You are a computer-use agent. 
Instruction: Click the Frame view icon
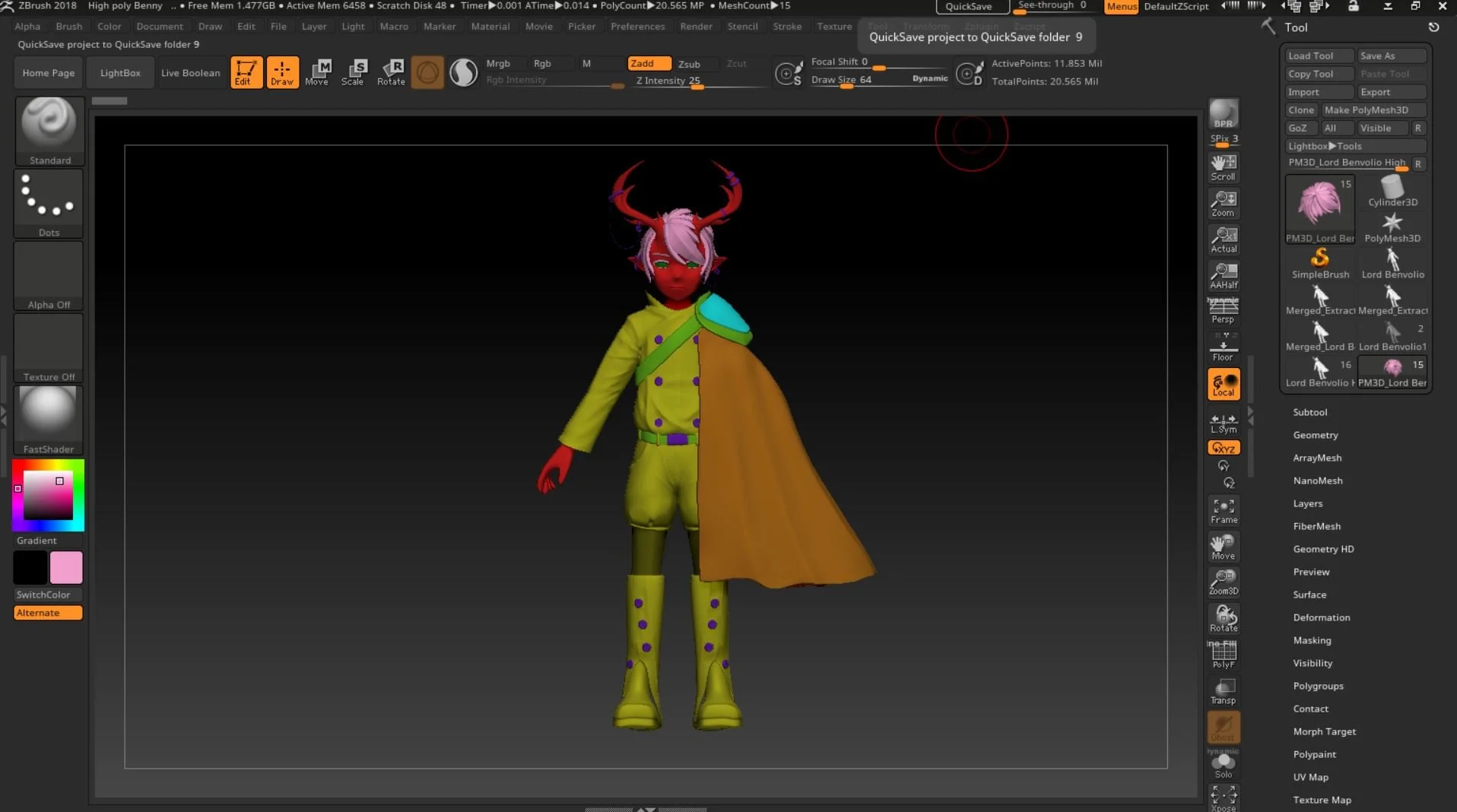point(1224,511)
